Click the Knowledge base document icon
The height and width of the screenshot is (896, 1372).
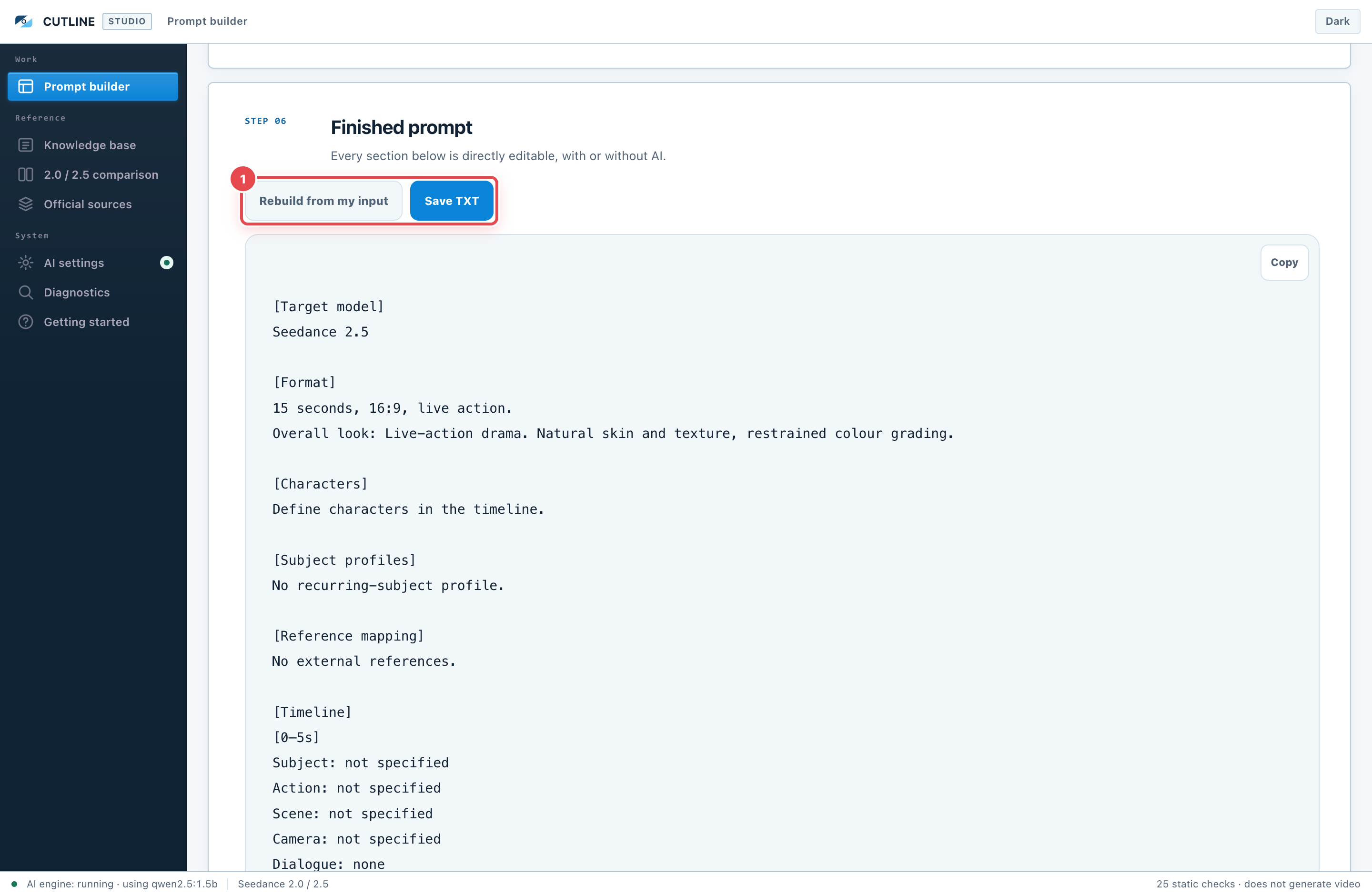pyautogui.click(x=25, y=145)
